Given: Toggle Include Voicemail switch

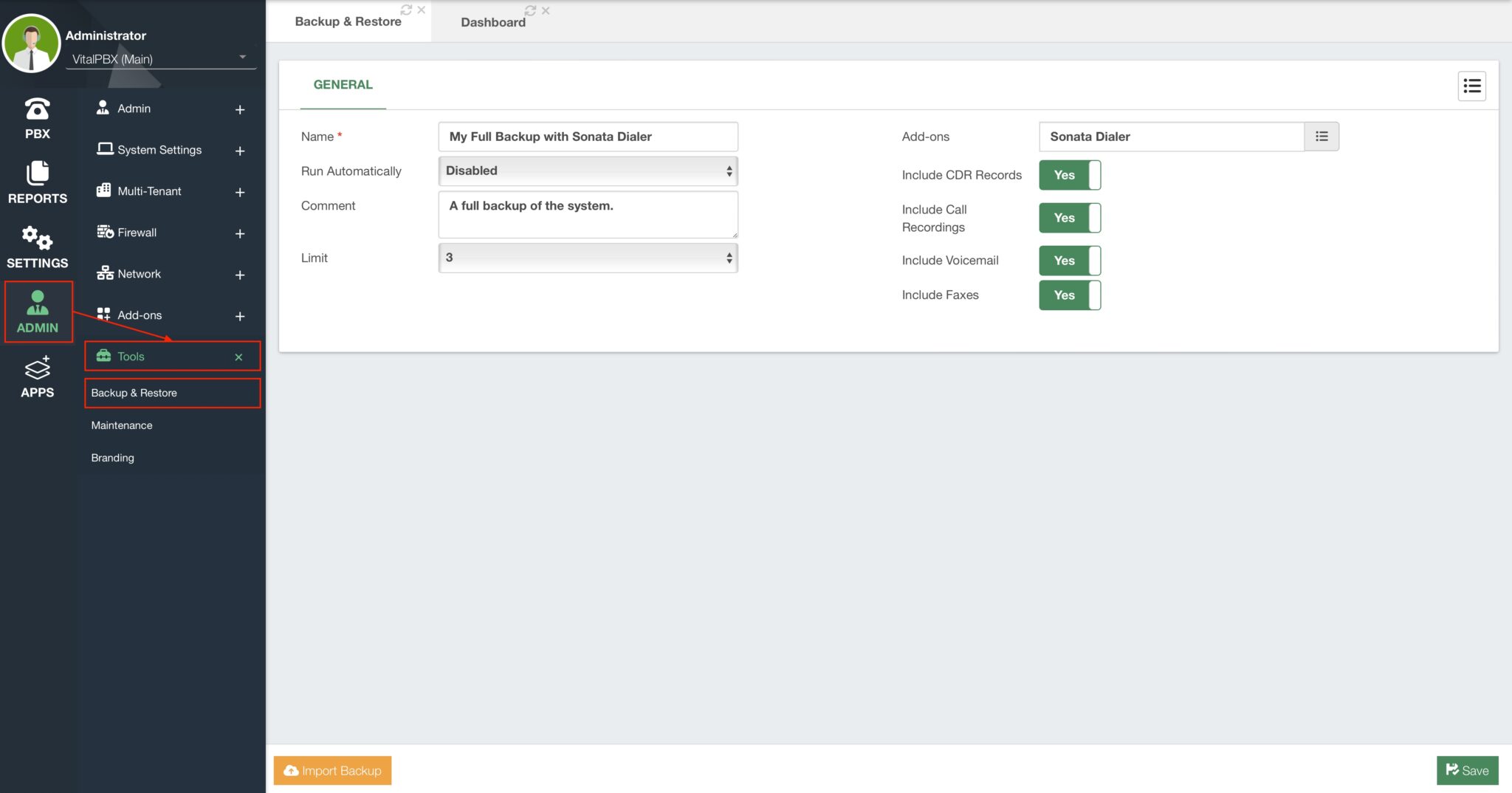Looking at the screenshot, I should 1070,261.
